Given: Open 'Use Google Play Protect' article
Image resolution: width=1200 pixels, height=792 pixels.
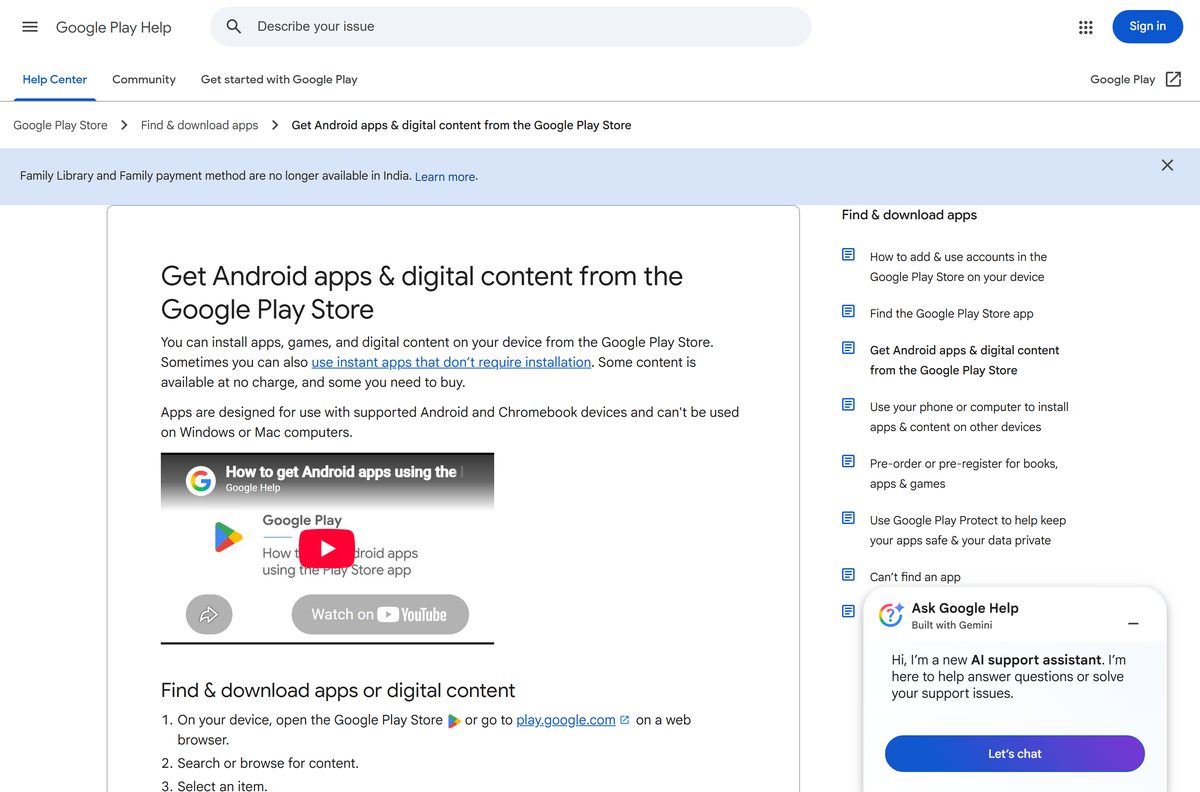Looking at the screenshot, I should point(967,530).
